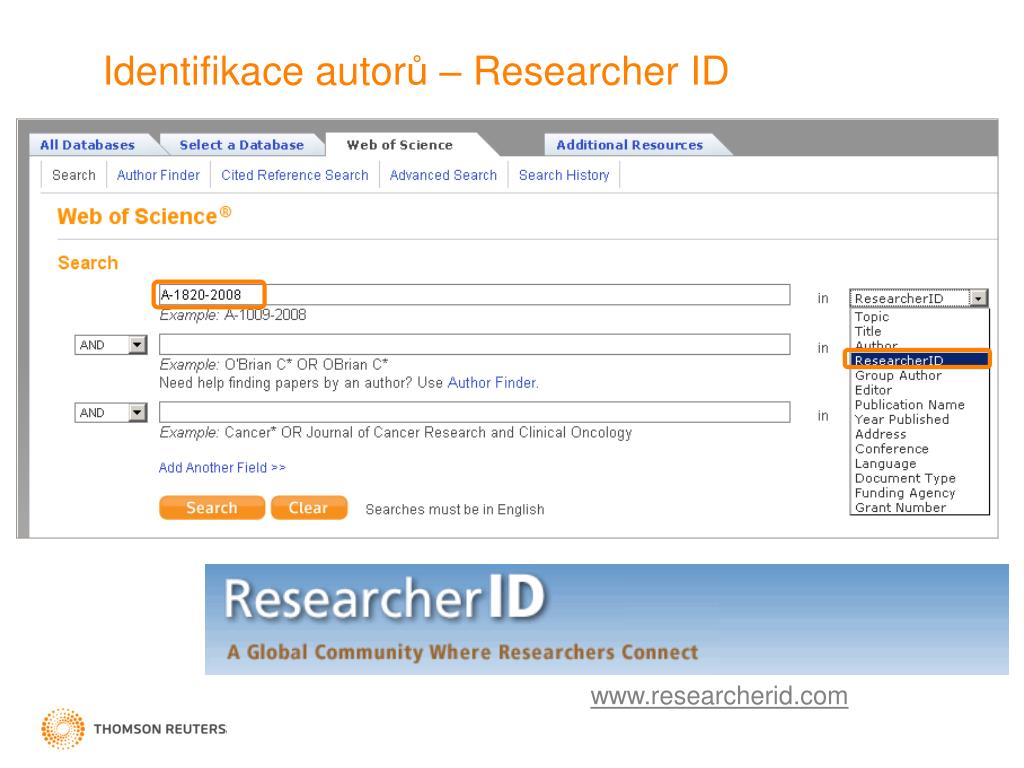Open the second AND operator dropdown
Screen dimensions: 1024x768
click(x=110, y=413)
